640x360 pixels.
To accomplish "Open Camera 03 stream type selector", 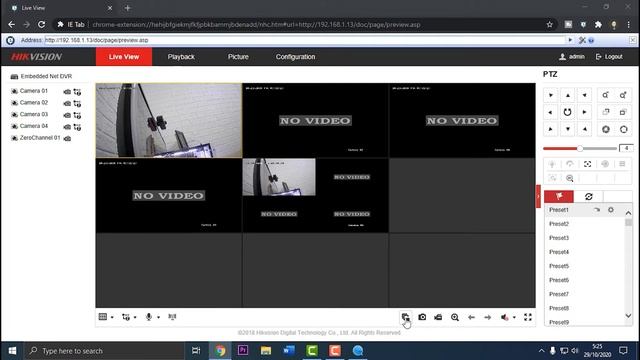I will (77, 115).
